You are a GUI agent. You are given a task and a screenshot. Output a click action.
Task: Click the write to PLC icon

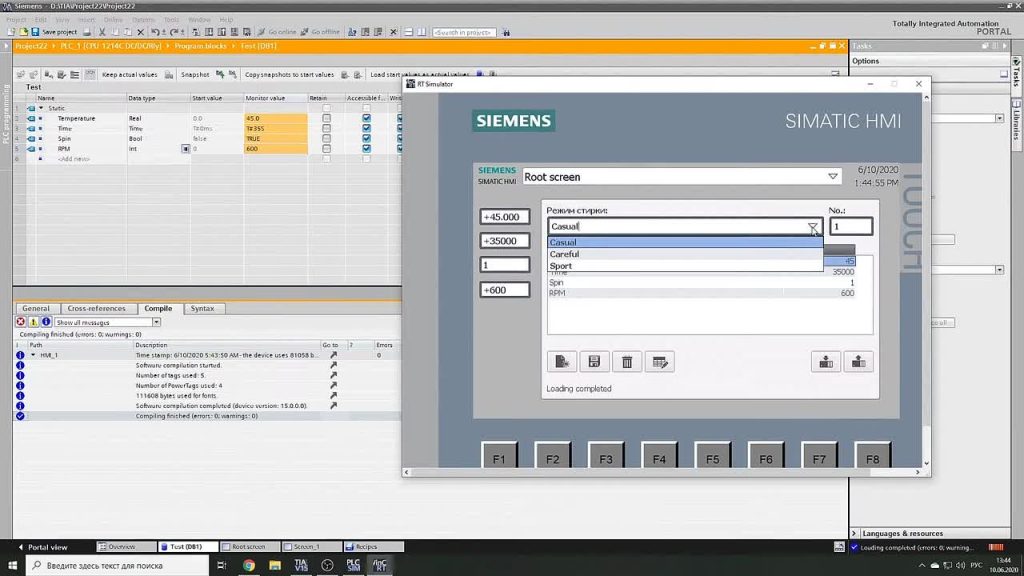(x=825, y=362)
